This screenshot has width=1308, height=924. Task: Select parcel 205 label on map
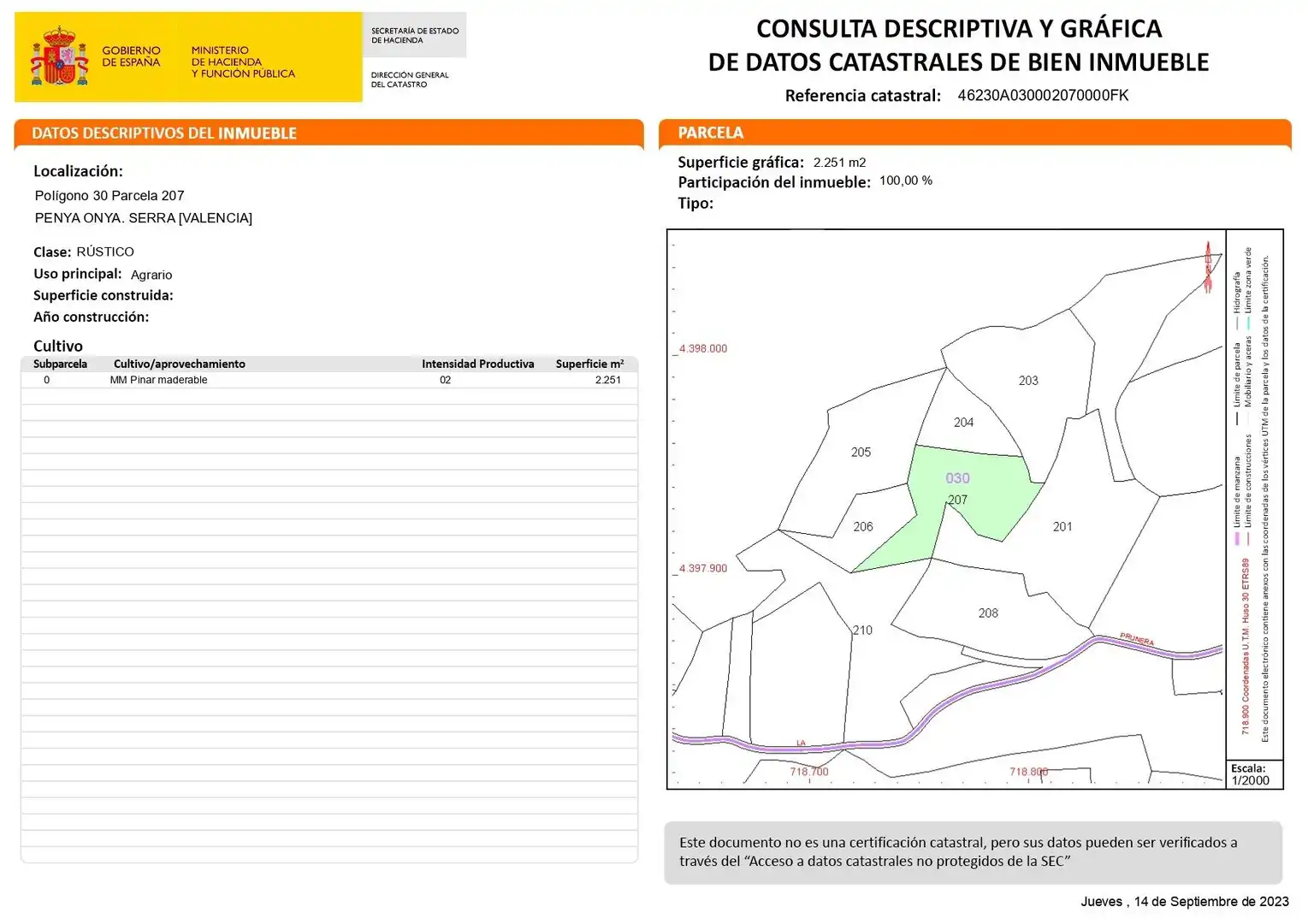861,453
